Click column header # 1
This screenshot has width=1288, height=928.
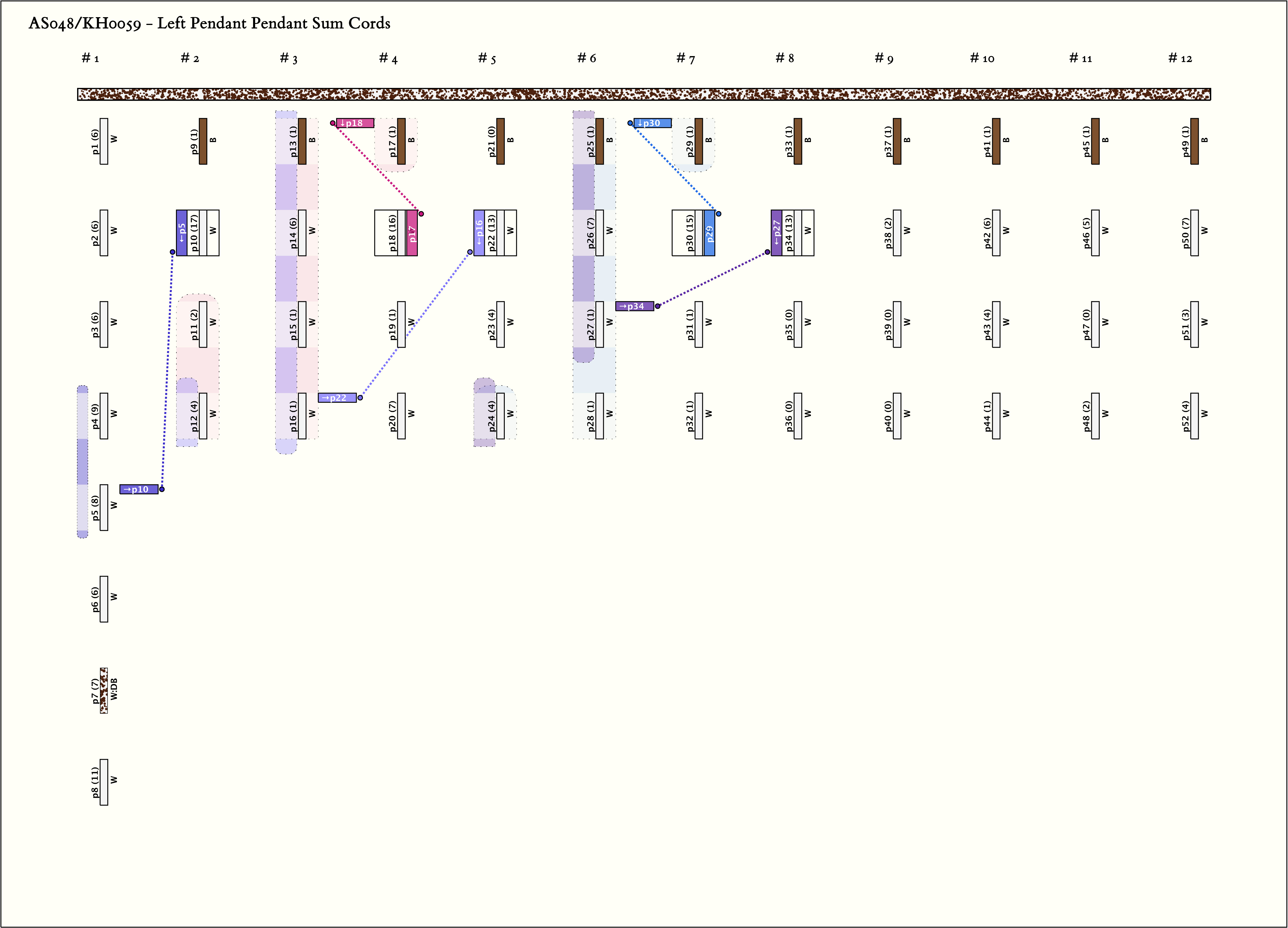(x=90, y=58)
